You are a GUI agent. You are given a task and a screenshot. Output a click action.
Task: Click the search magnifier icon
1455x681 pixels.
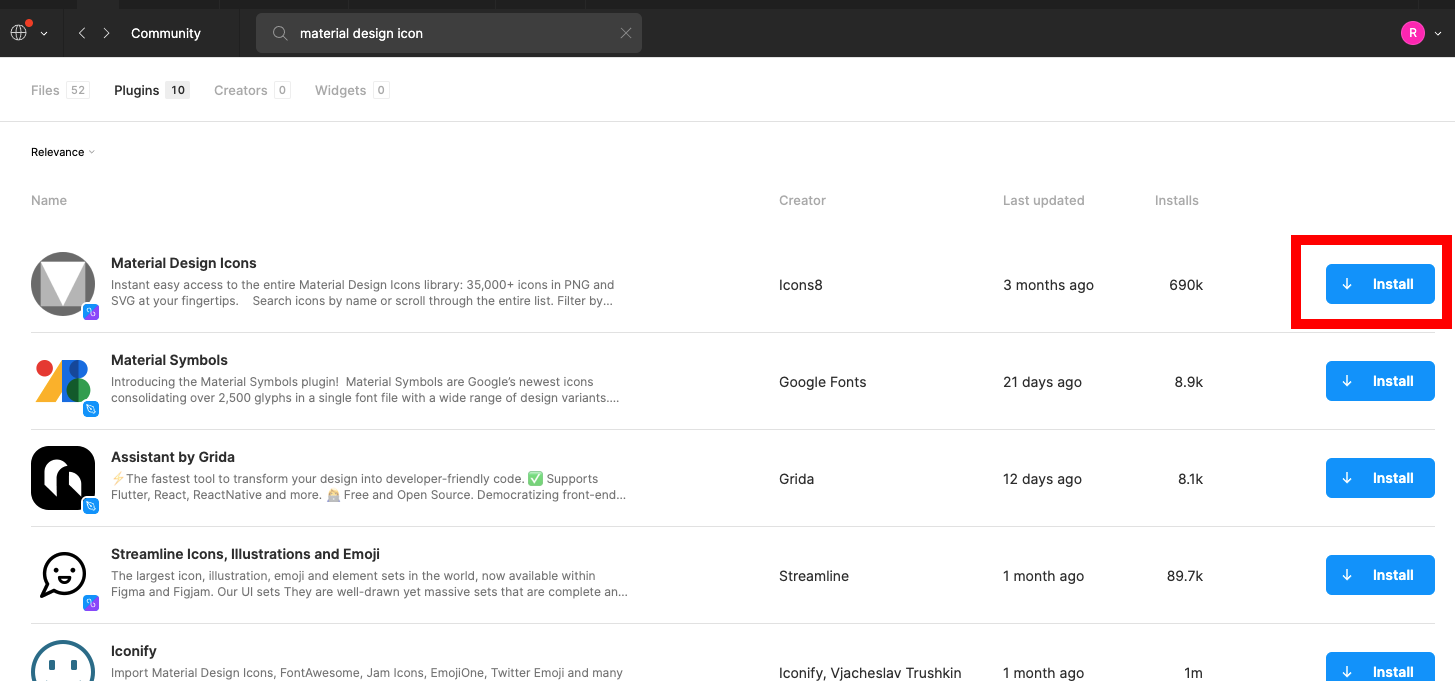280,33
